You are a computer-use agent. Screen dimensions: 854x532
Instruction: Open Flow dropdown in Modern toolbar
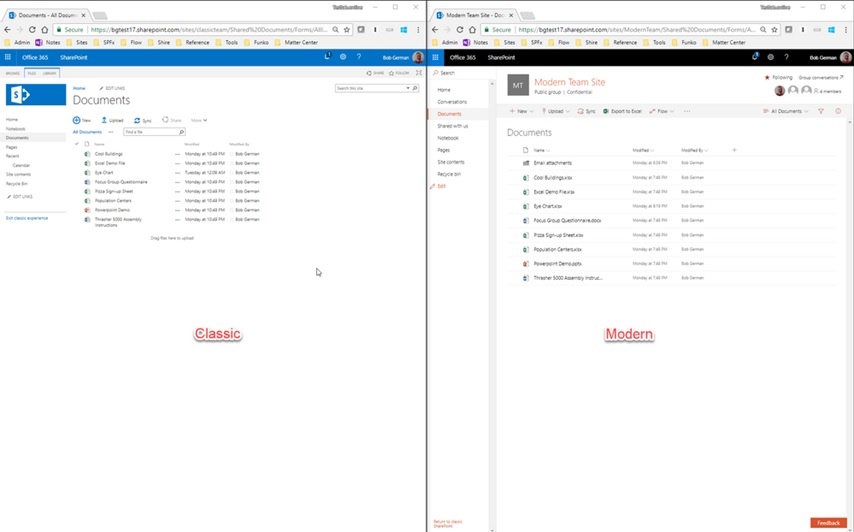[x=662, y=111]
